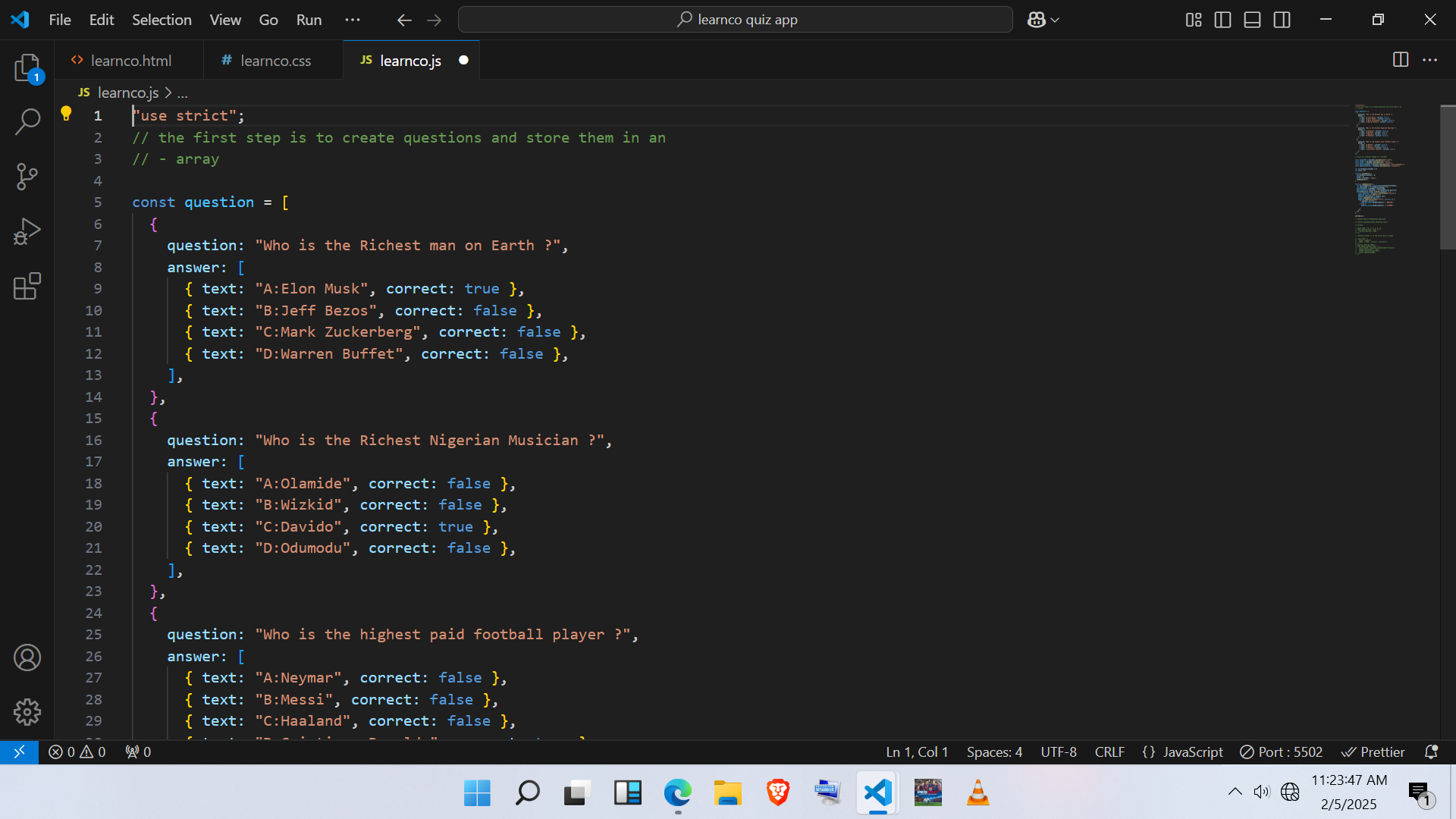The width and height of the screenshot is (1456, 819).
Task: Click the vertical editor scrollbar
Action: [1448, 177]
